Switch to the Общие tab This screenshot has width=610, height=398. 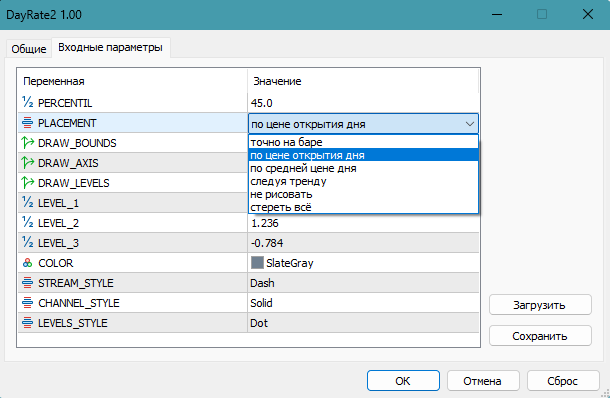(29, 49)
